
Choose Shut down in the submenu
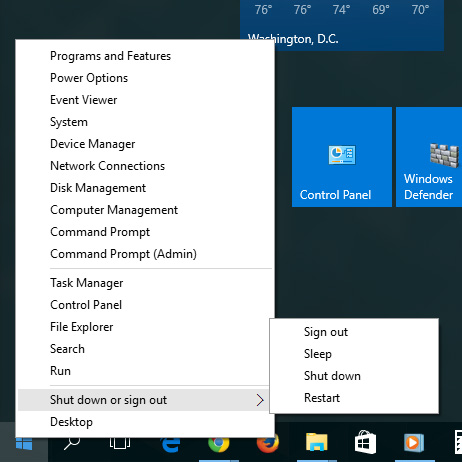coord(332,376)
